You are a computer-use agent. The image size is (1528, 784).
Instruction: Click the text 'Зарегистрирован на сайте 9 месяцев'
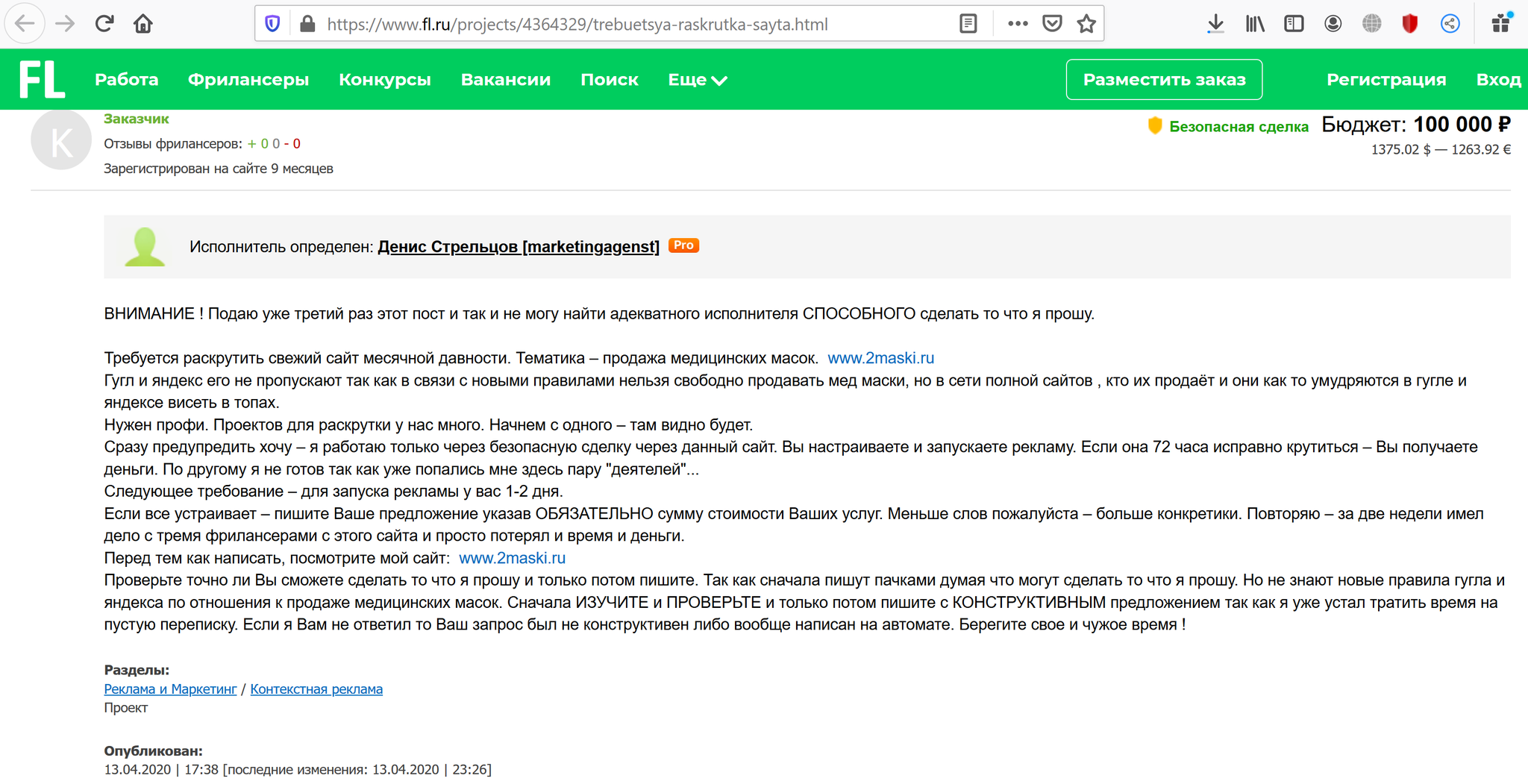click(219, 169)
